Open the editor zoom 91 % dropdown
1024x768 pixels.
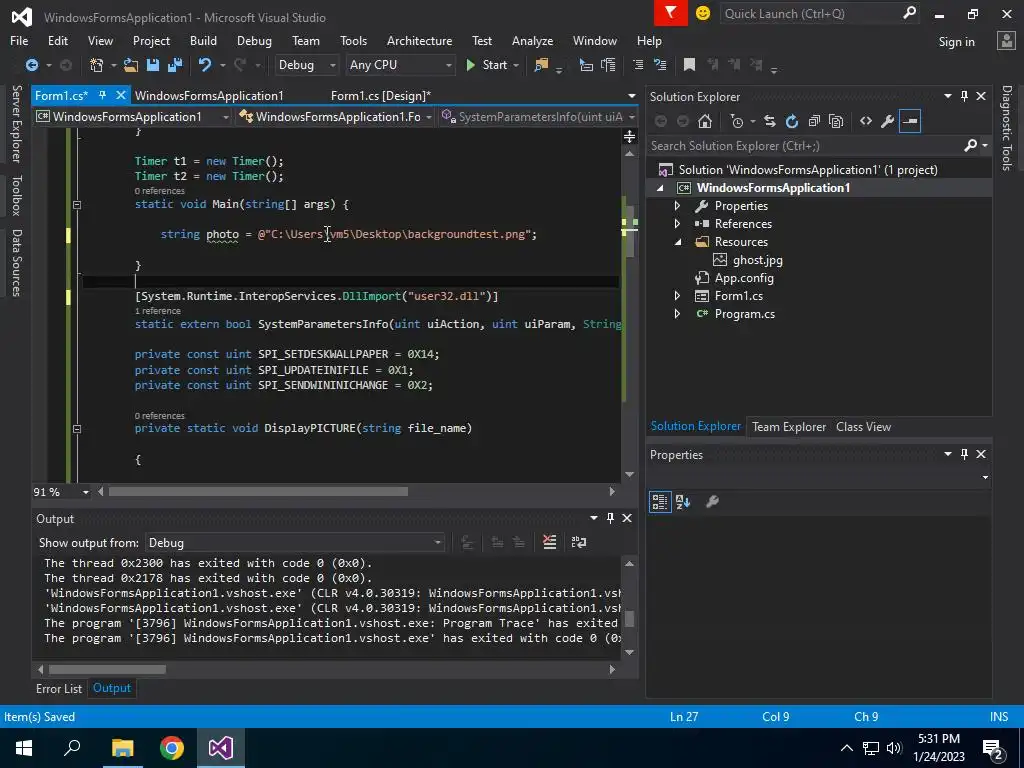pos(86,492)
